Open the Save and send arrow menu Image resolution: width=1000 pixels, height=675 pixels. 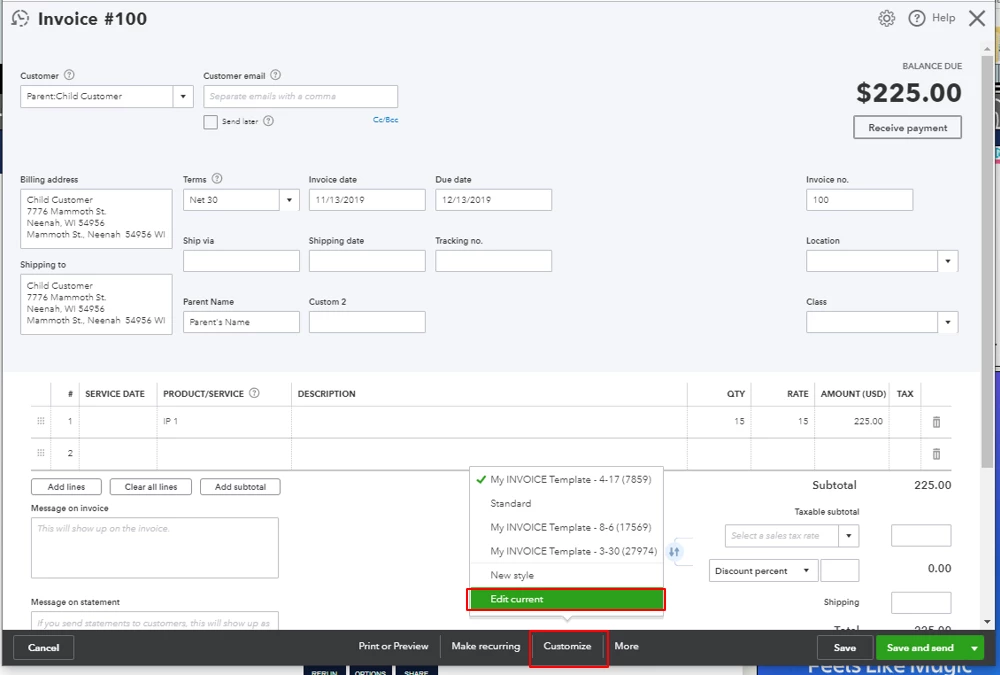(974, 648)
